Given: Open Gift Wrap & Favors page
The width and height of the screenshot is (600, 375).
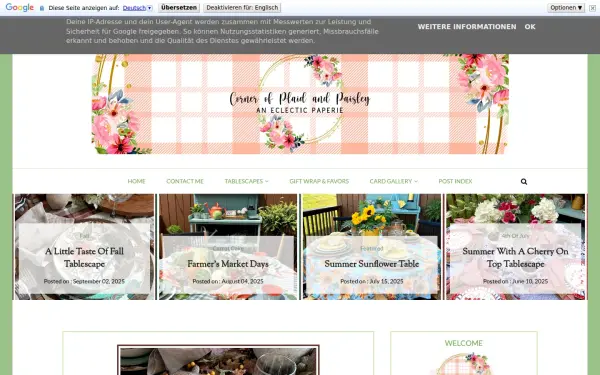Looking at the screenshot, I should tap(319, 181).
